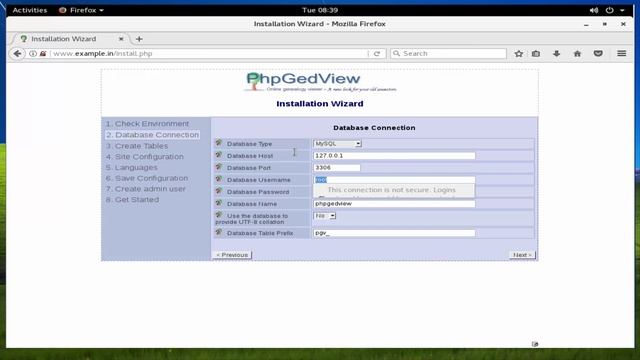Go to step 1 Check Environment
The image size is (640, 360).
(x=147, y=124)
